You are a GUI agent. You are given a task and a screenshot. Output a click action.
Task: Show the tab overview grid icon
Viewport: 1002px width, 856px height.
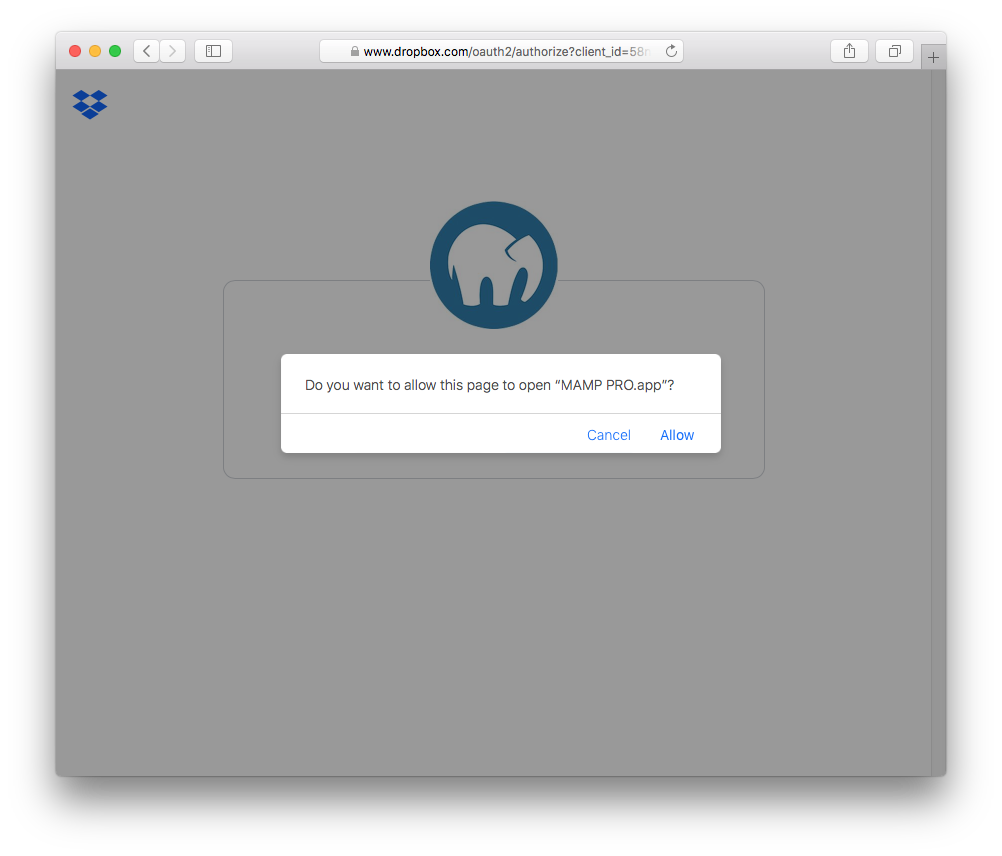coord(893,50)
